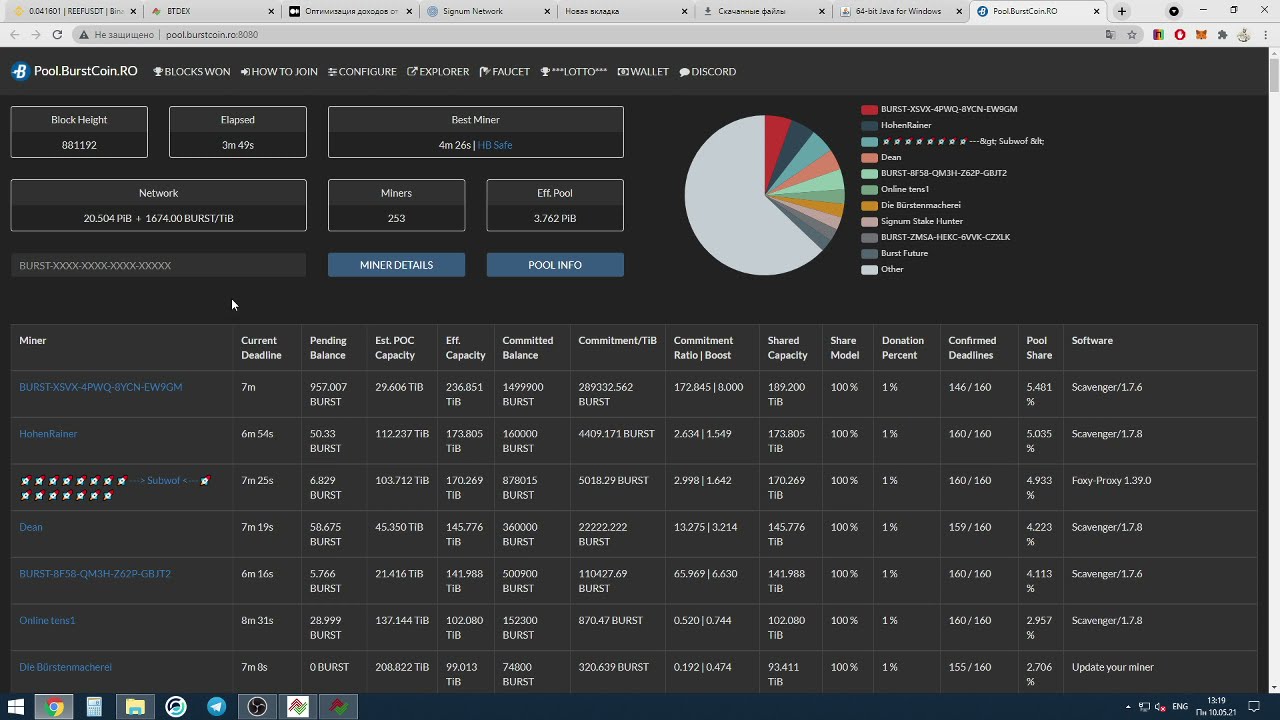Open the Blocks Won page
Viewport: 1280px width, 720px height.
click(x=191, y=72)
